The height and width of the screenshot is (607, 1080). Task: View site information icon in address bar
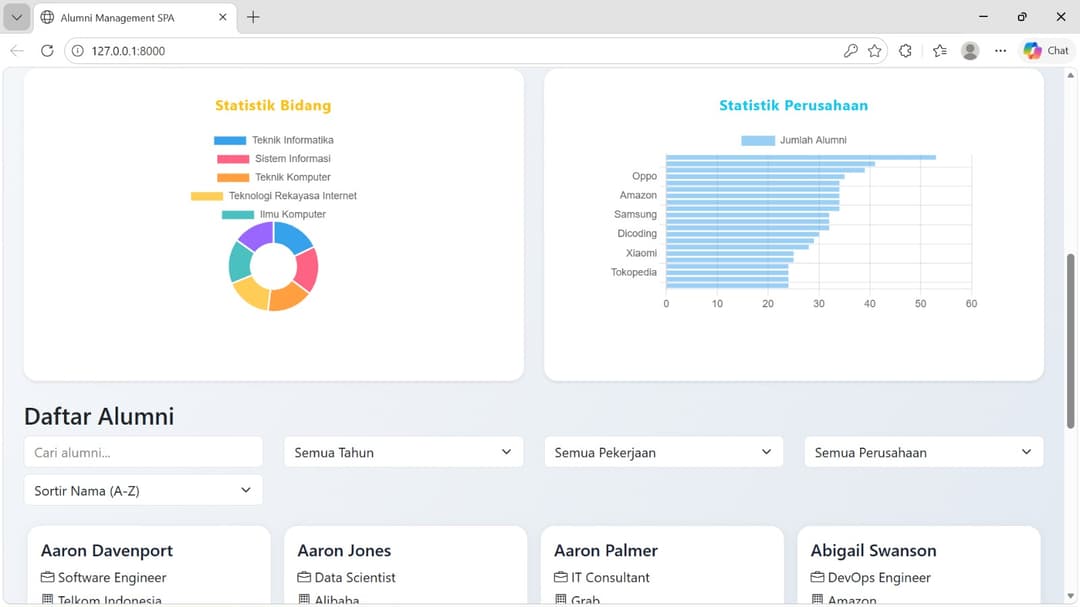[x=78, y=50]
